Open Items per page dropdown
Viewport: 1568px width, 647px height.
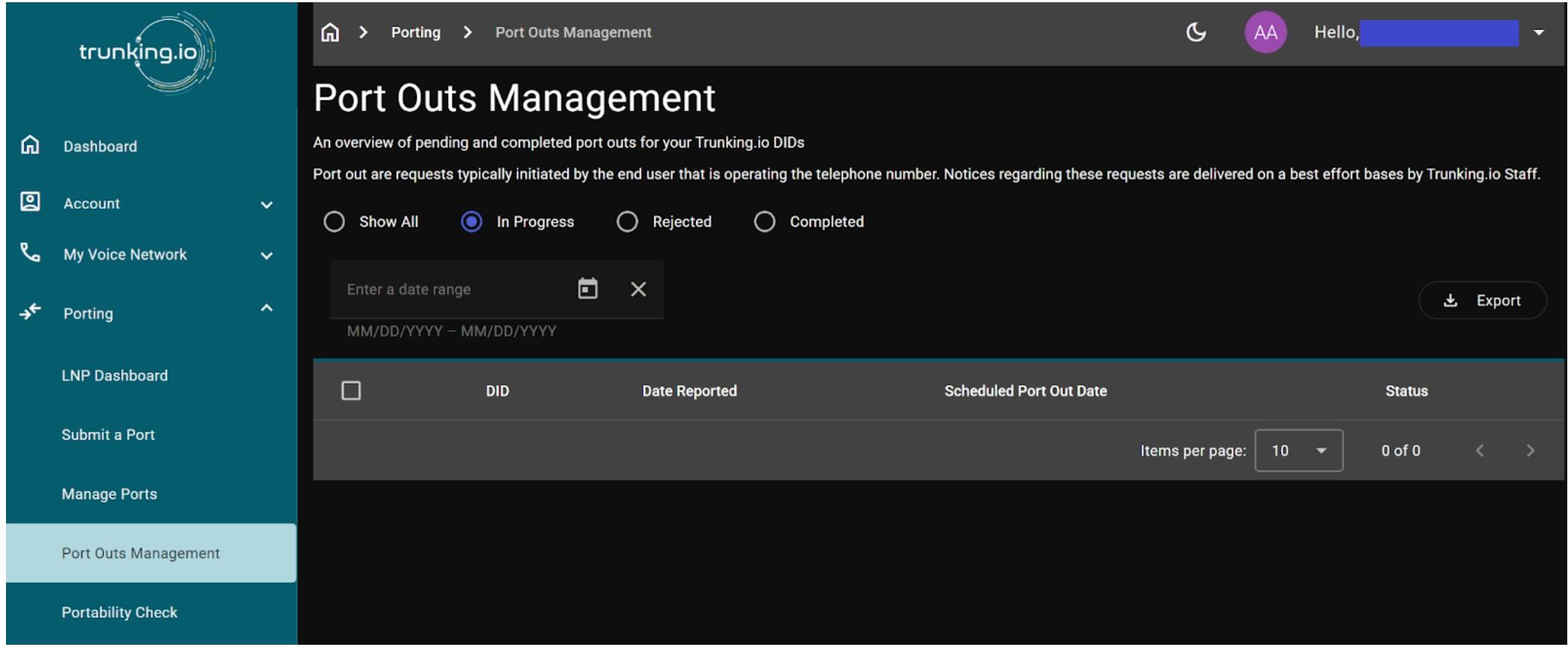[x=1299, y=450]
